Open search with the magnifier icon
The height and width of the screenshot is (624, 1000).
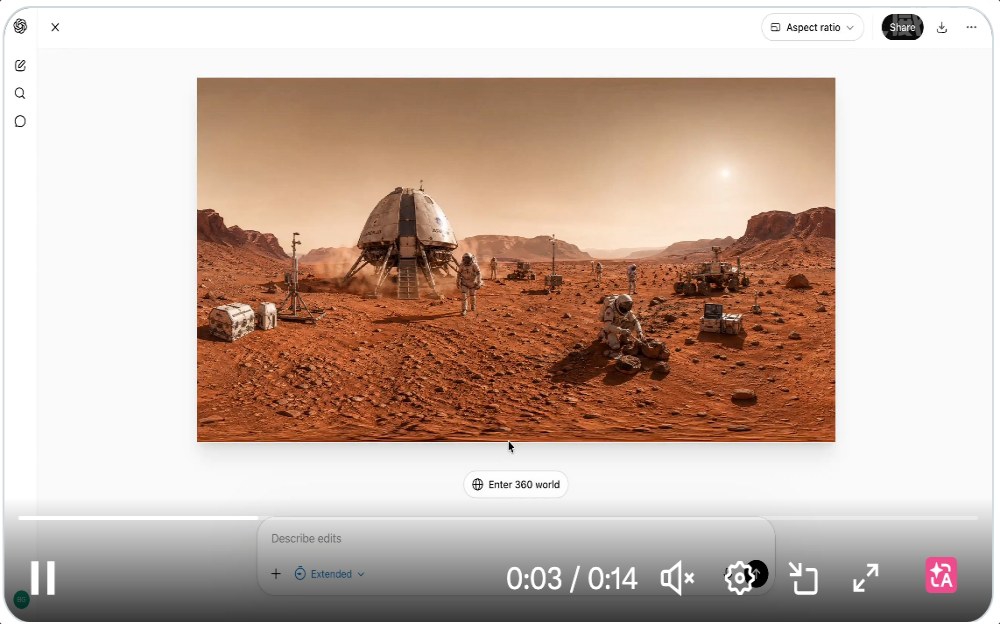click(20, 94)
